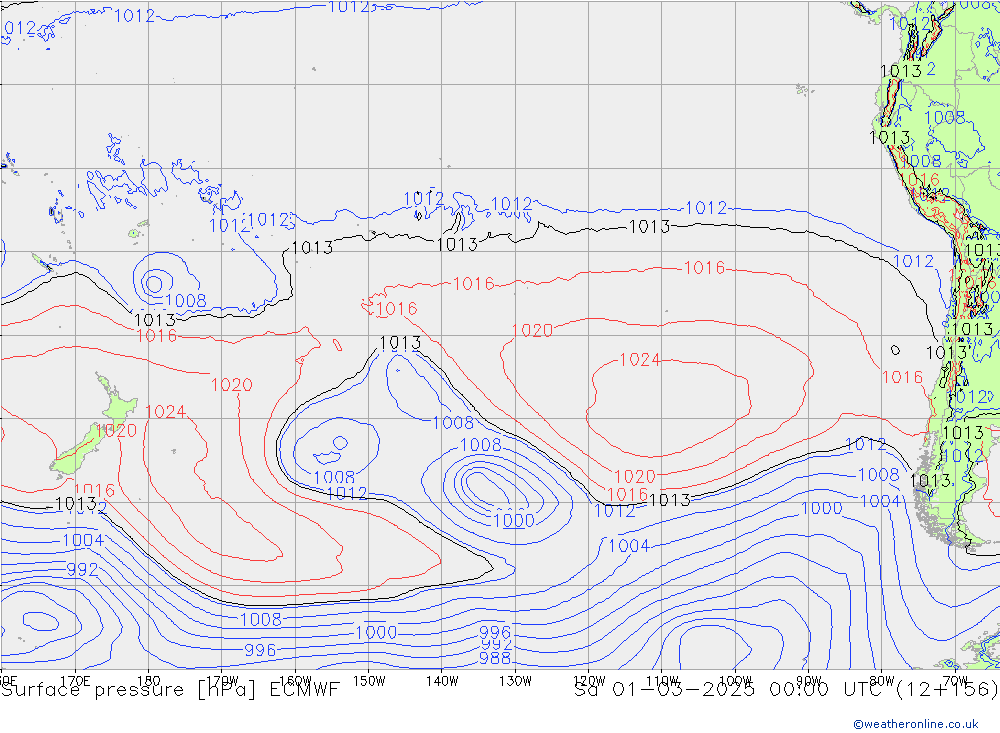The height and width of the screenshot is (733, 1000).
Task: Click the small green island near Fiji
Action: click(134, 234)
